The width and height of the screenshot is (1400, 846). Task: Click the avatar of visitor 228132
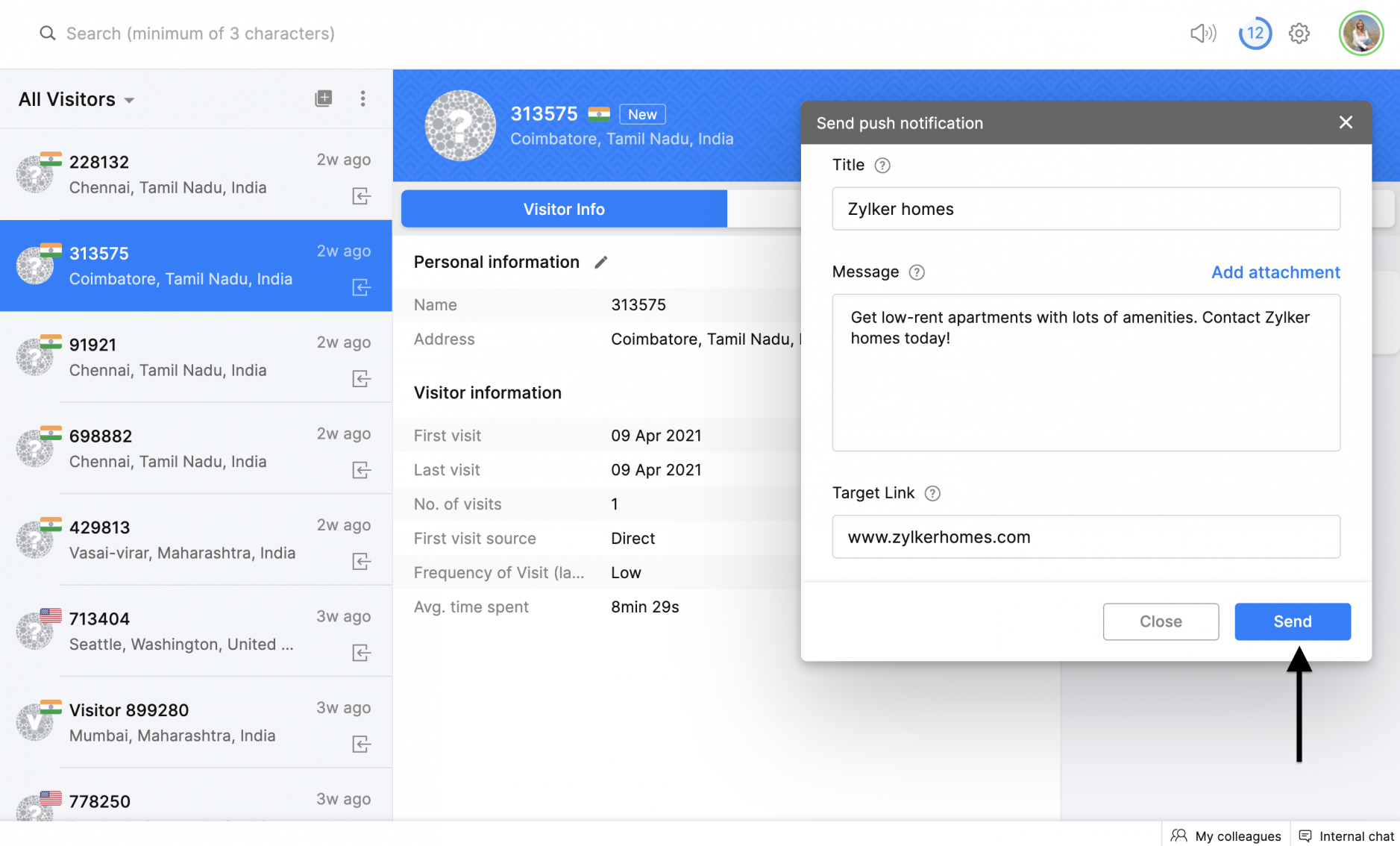[35, 175]
